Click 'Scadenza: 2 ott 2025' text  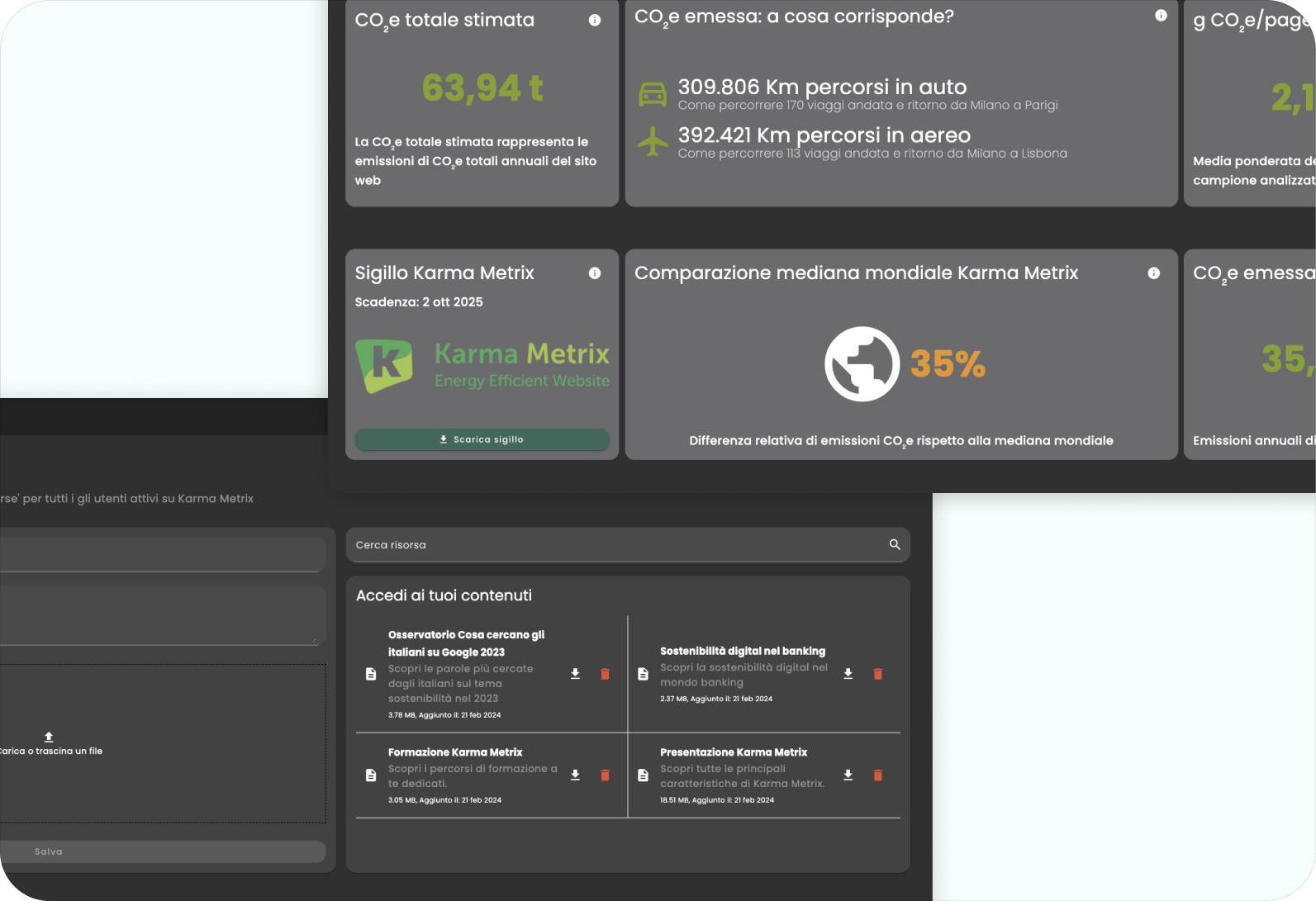(x=419, y=302)
